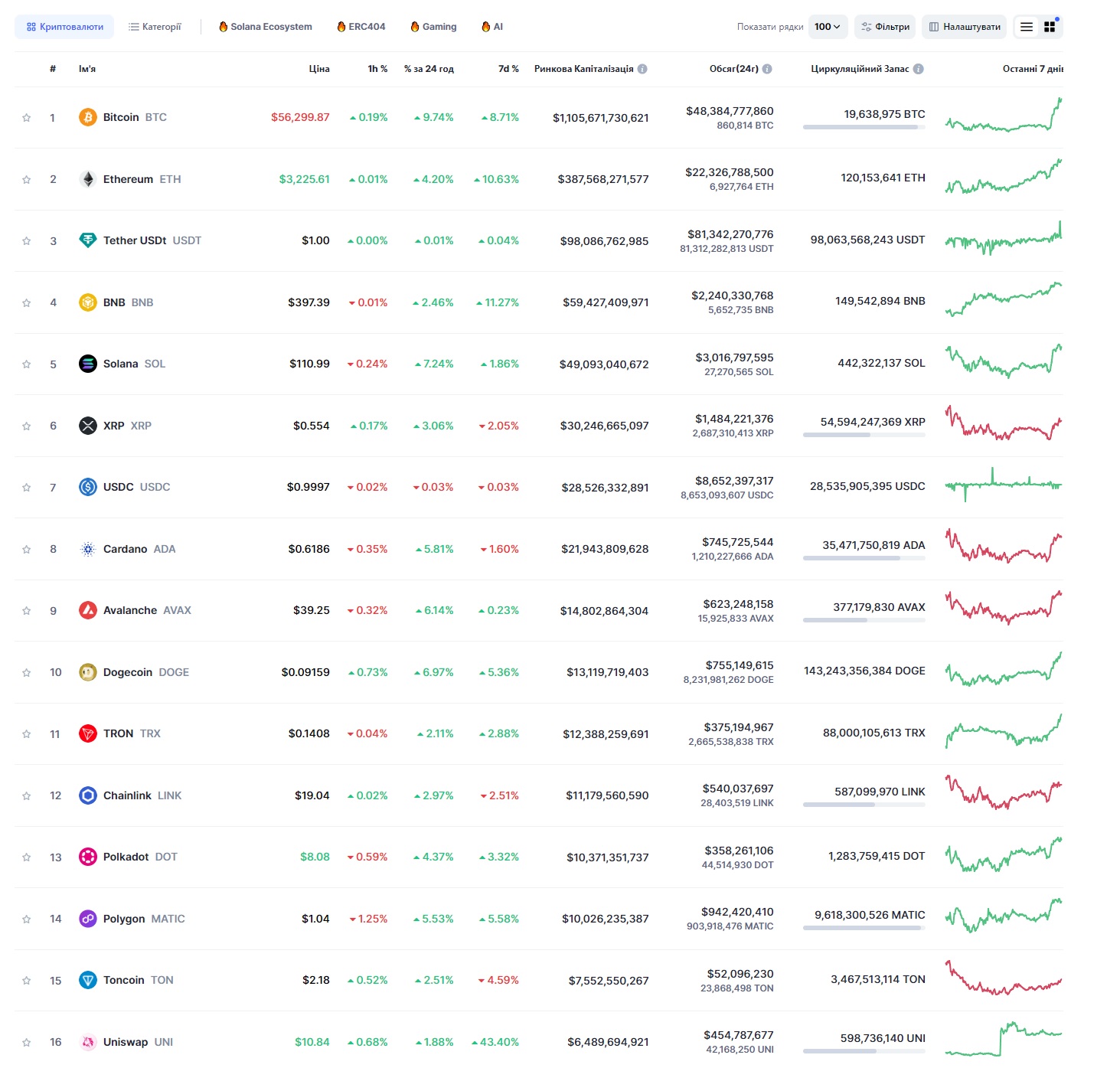The height and width of the screenshot is (1068, 1120).
Task: Toggle BNB watchlist star
Action: pos(27,302)
